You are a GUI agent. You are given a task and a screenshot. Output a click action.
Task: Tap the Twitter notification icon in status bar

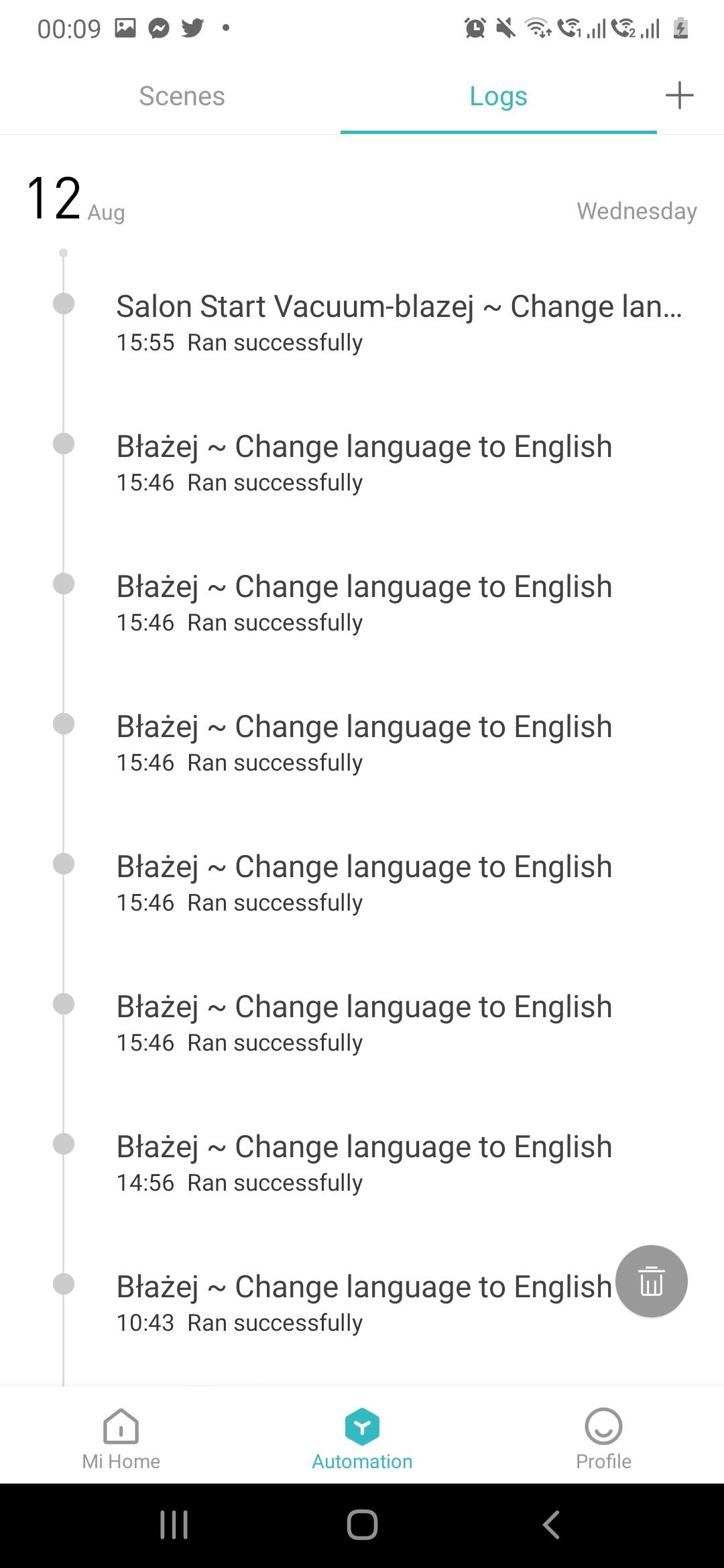point(192,28)
